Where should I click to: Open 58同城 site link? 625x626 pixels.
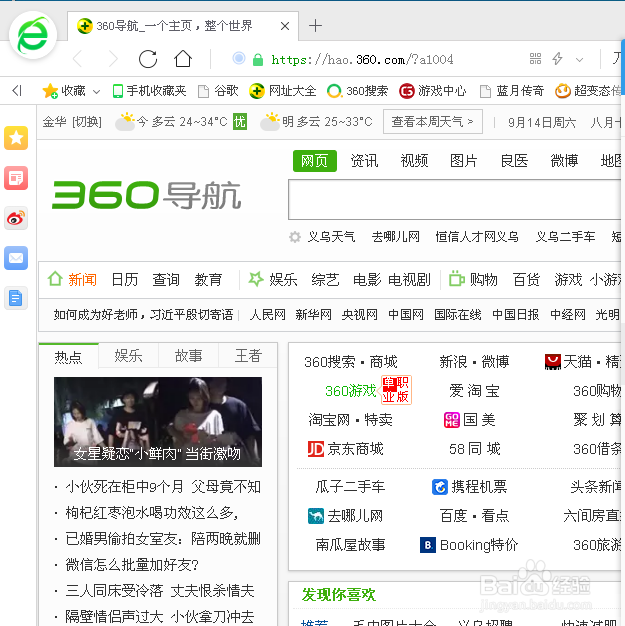coord(474,449)
